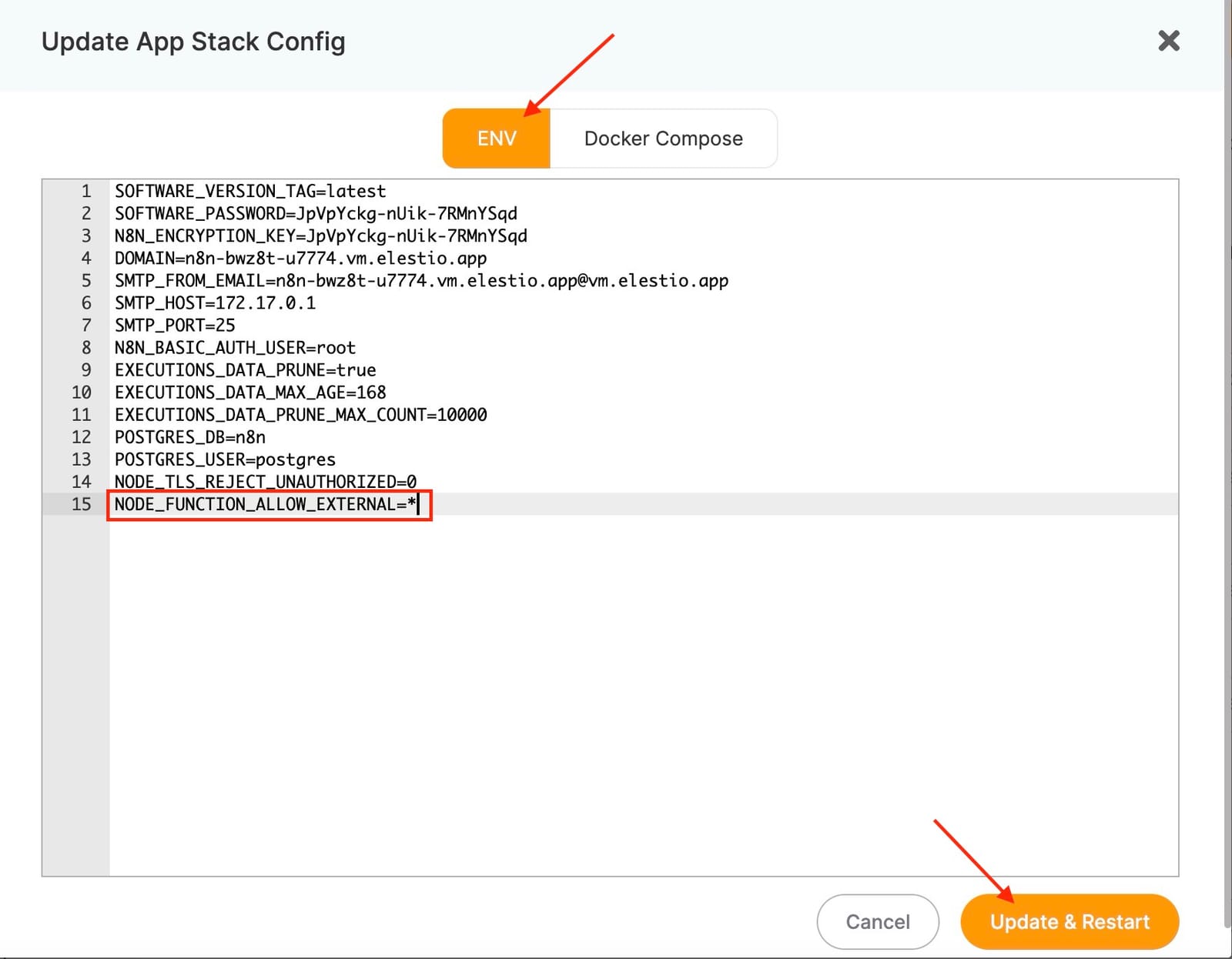Place cursor on EXECUTIONS_DATA_PRUNE=true line

[245, 369]
